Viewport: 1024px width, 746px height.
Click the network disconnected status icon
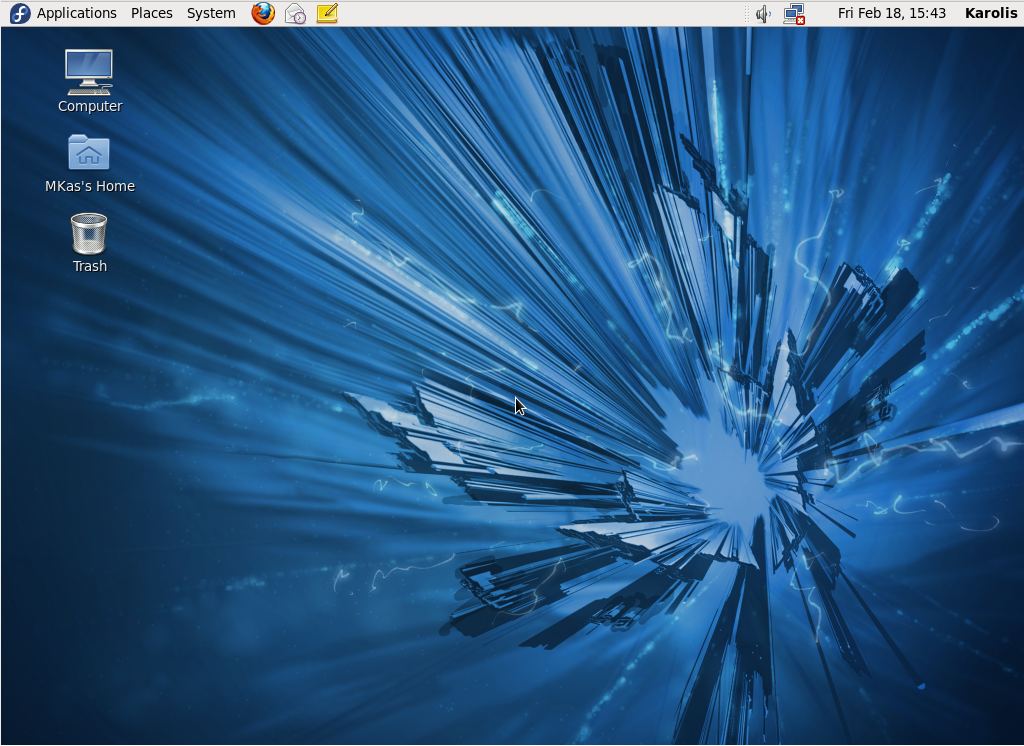click(794, 14)
